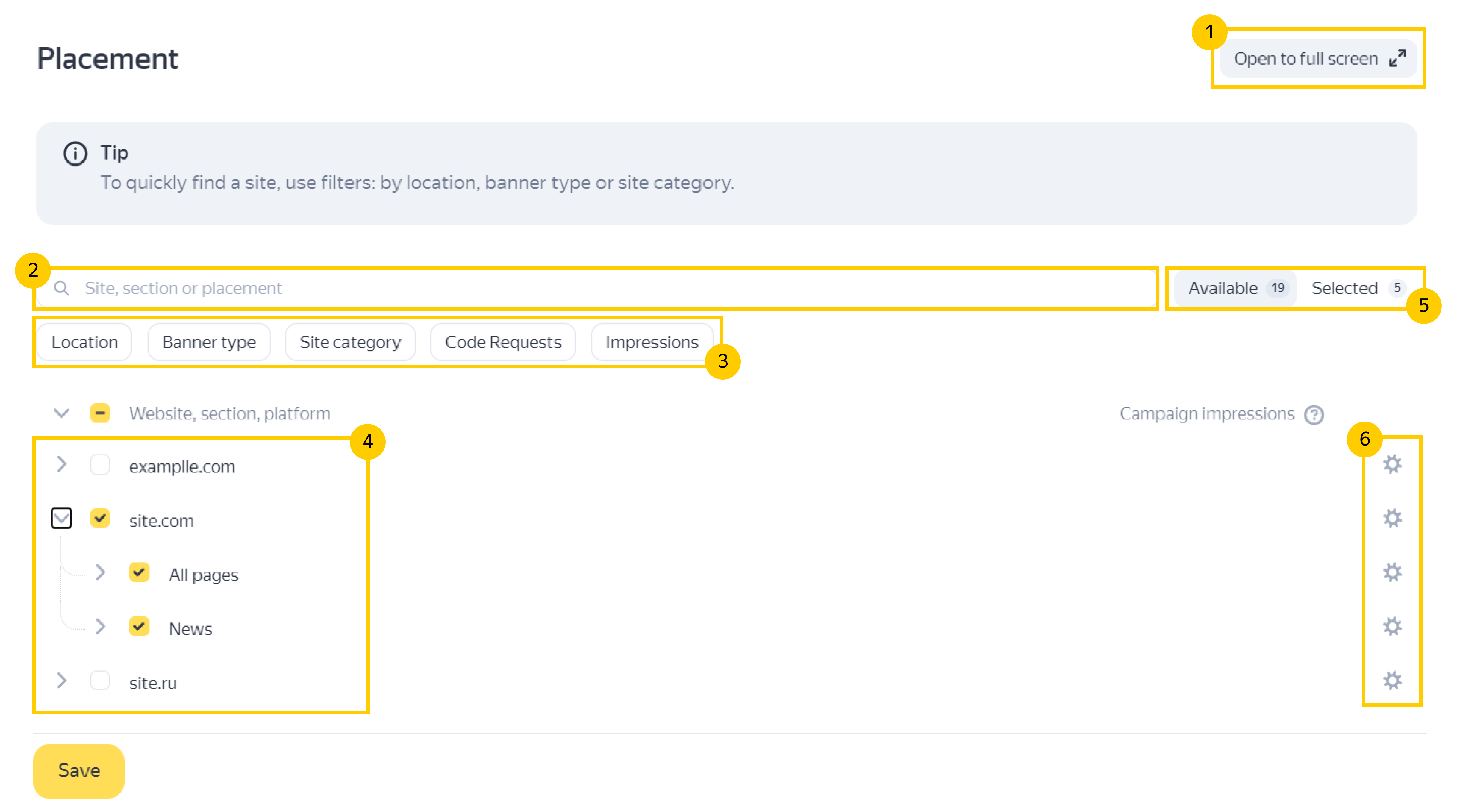Check the examplle.com checkbox
The height and width of the screenshot is (812, 1460).
[100, 465]
